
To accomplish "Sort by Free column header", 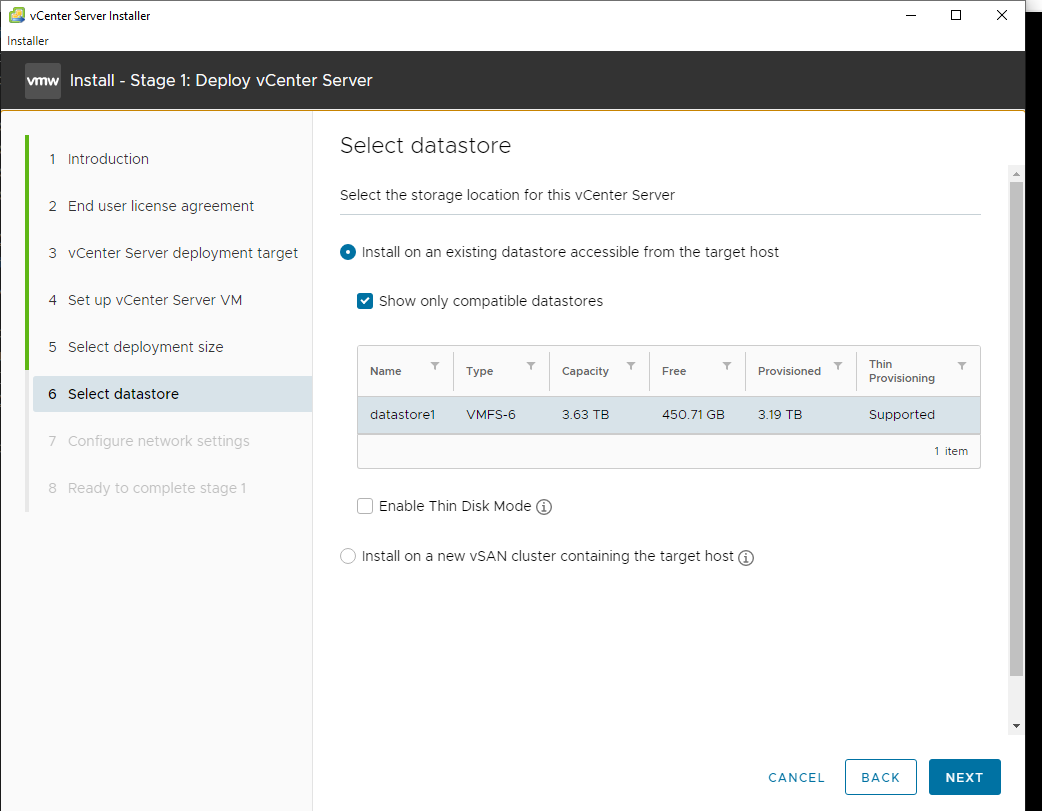I will tap(674, 372).
